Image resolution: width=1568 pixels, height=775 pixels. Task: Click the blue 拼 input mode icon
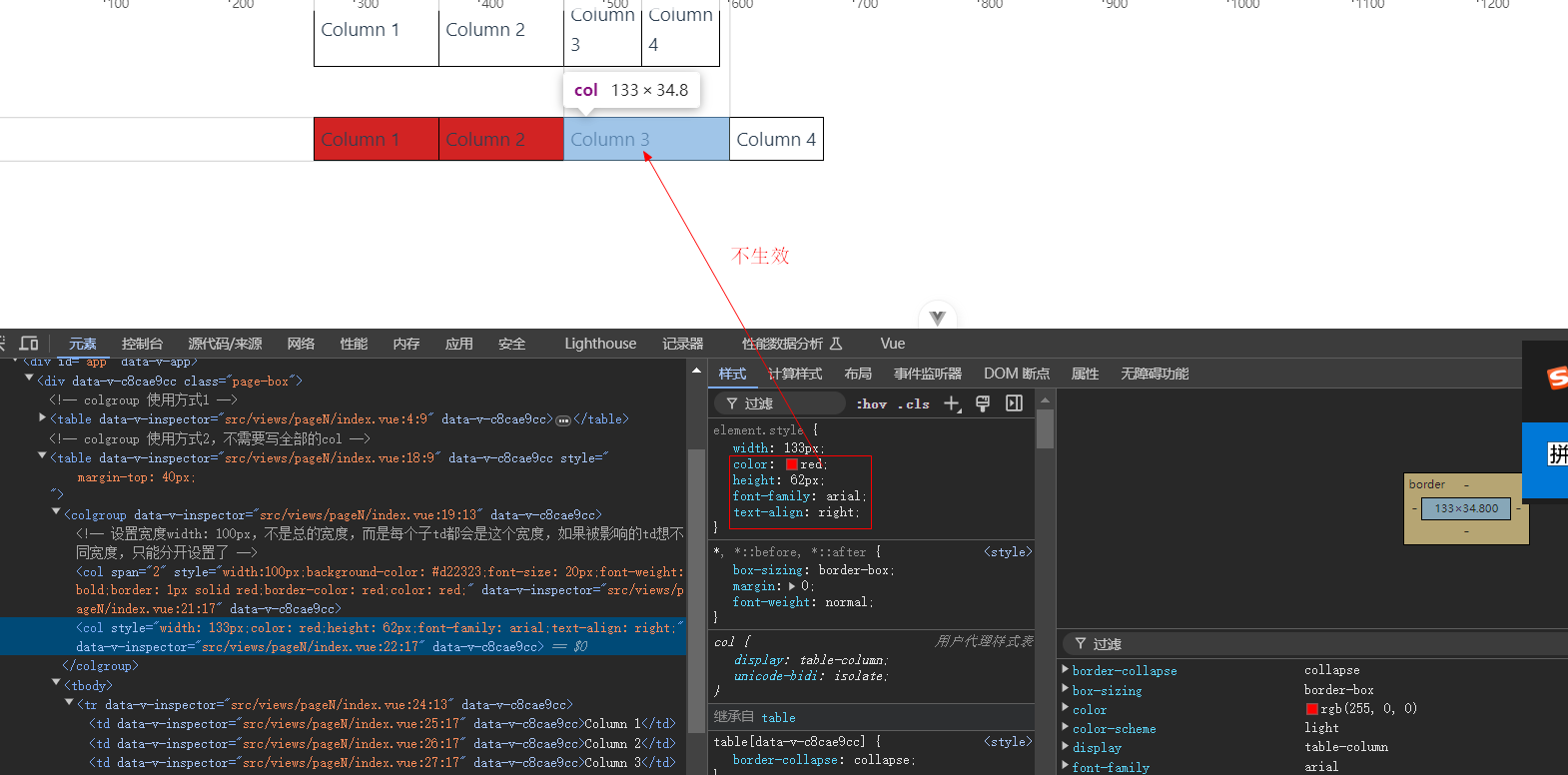click(x=1557, y=454)
